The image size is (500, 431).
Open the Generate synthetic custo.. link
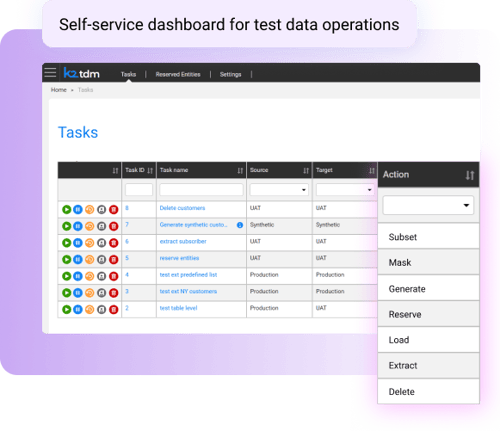click(x=193, y=225)
